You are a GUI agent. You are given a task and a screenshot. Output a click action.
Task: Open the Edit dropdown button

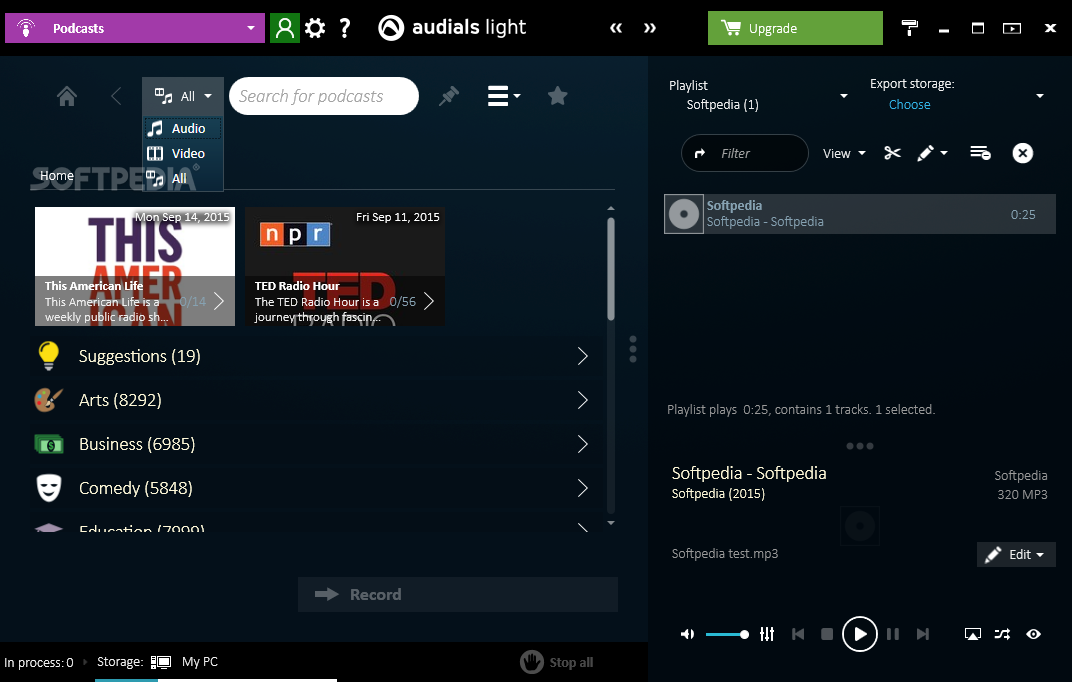pos(1016,554)
